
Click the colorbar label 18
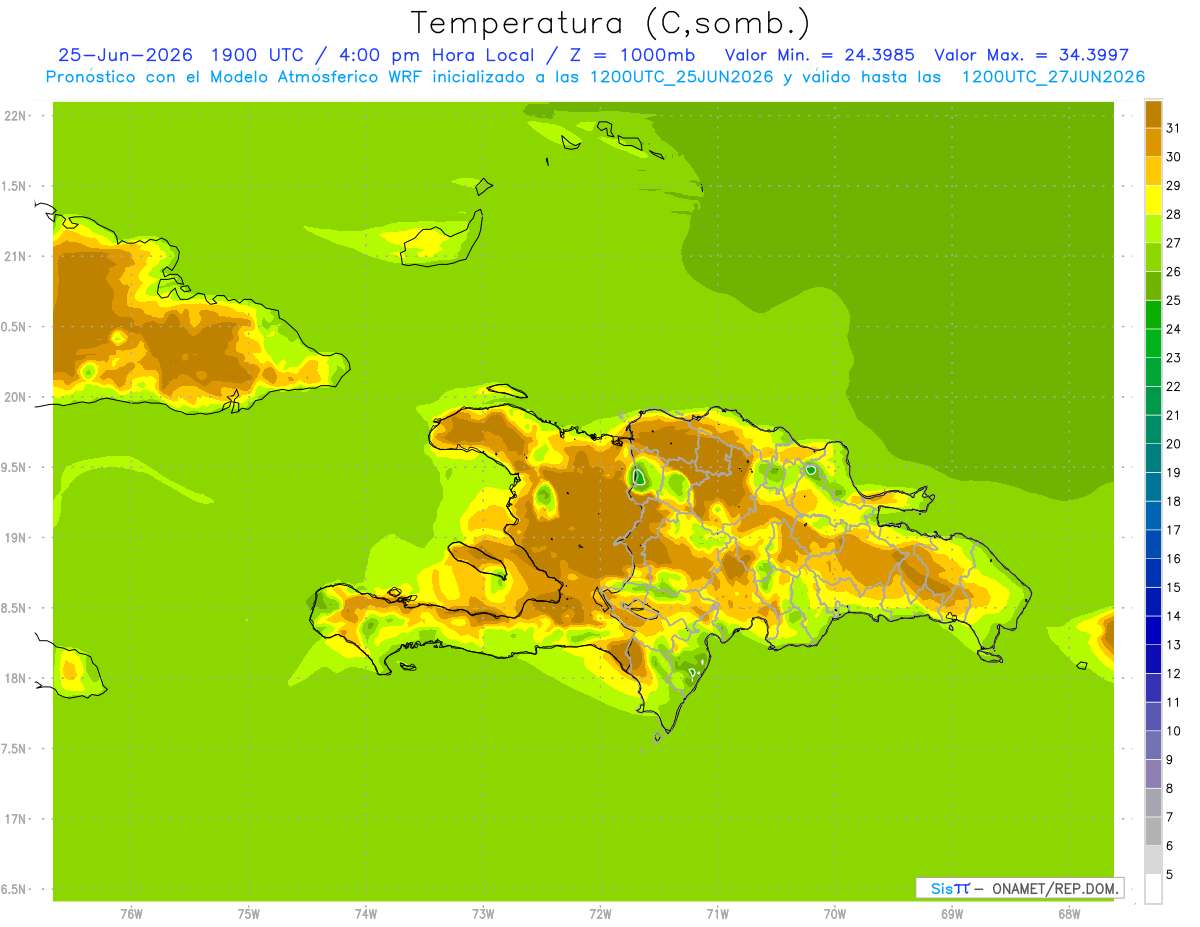tap(1174, 501)
